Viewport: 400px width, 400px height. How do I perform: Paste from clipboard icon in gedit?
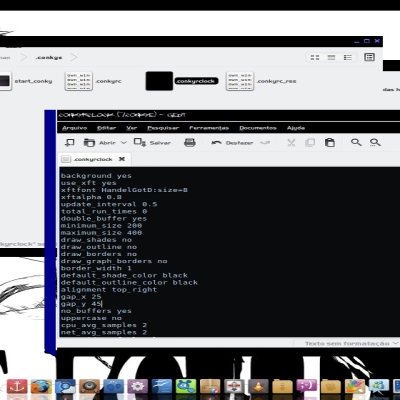pyautogui.click(x=330, y=143)
